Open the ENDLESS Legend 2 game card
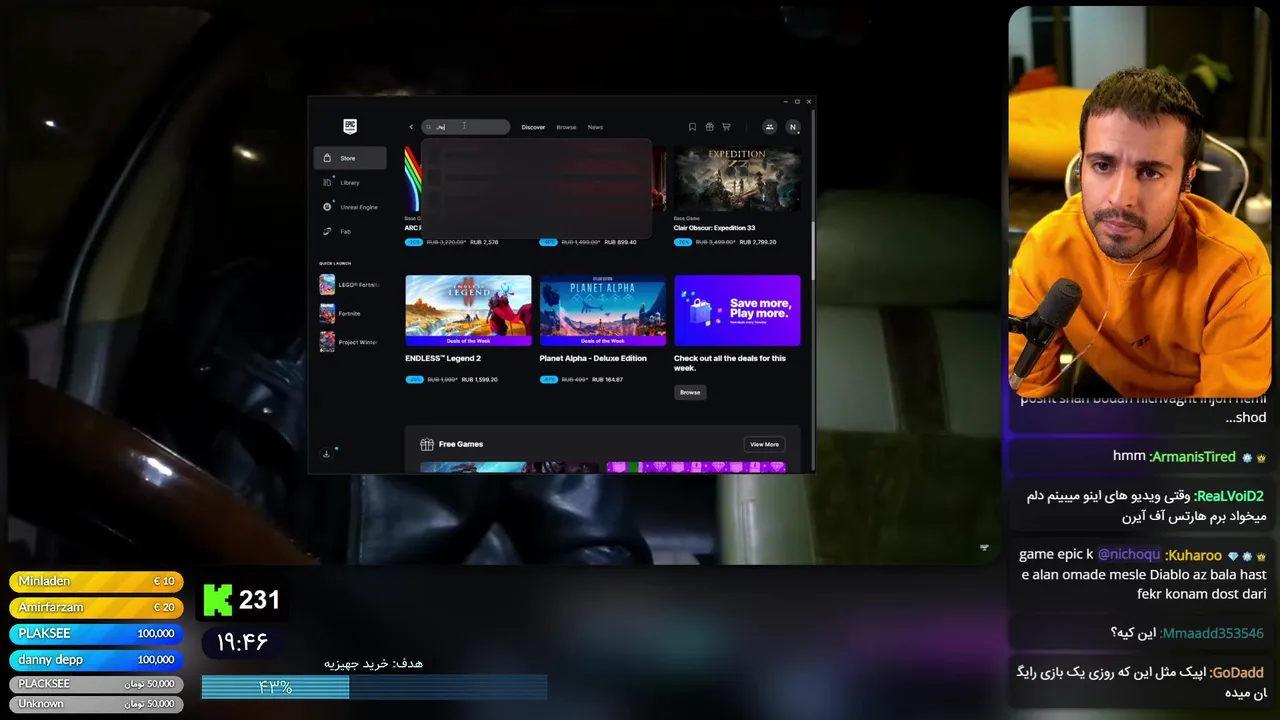 click(x=468, y=310)
